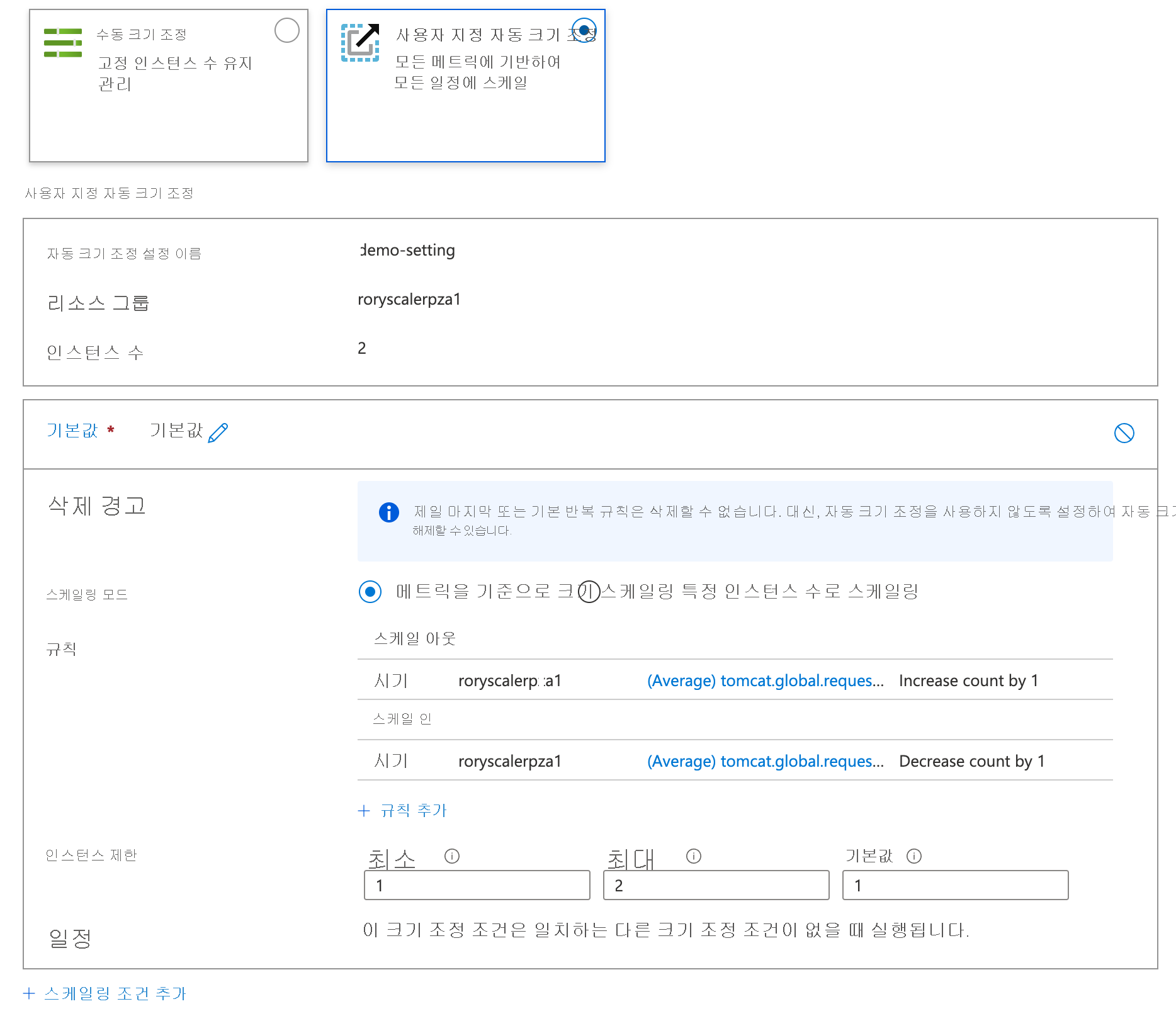Click the info icon in the deletion warning banner
The image size is (1176, 1016).
point(388,512)
